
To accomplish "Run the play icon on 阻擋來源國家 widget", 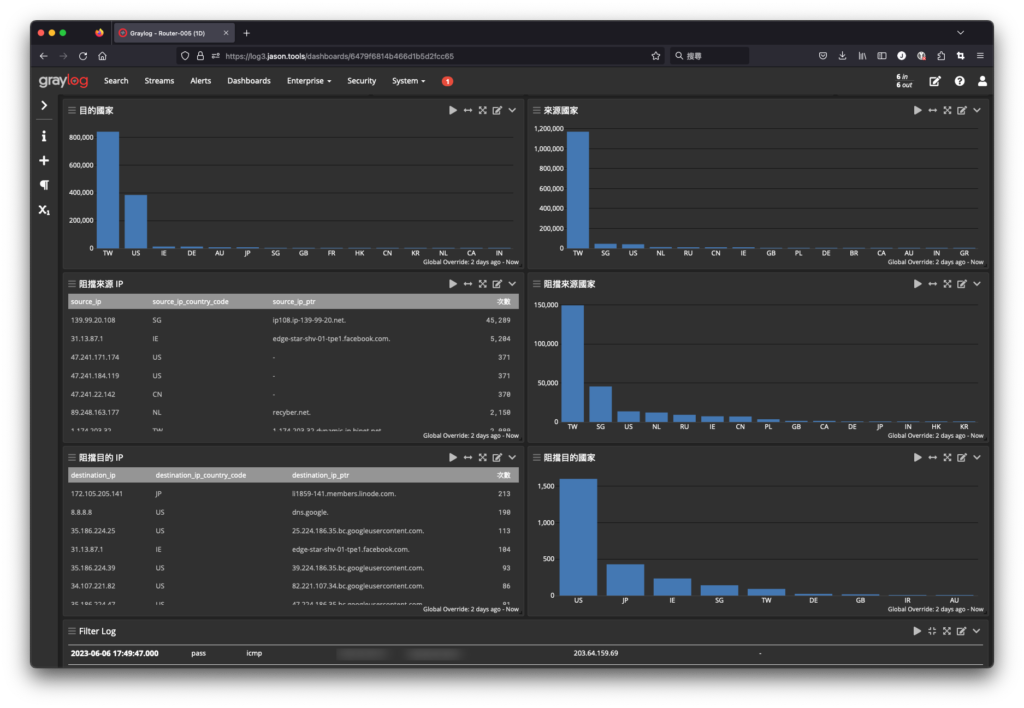I will [918, 284].
